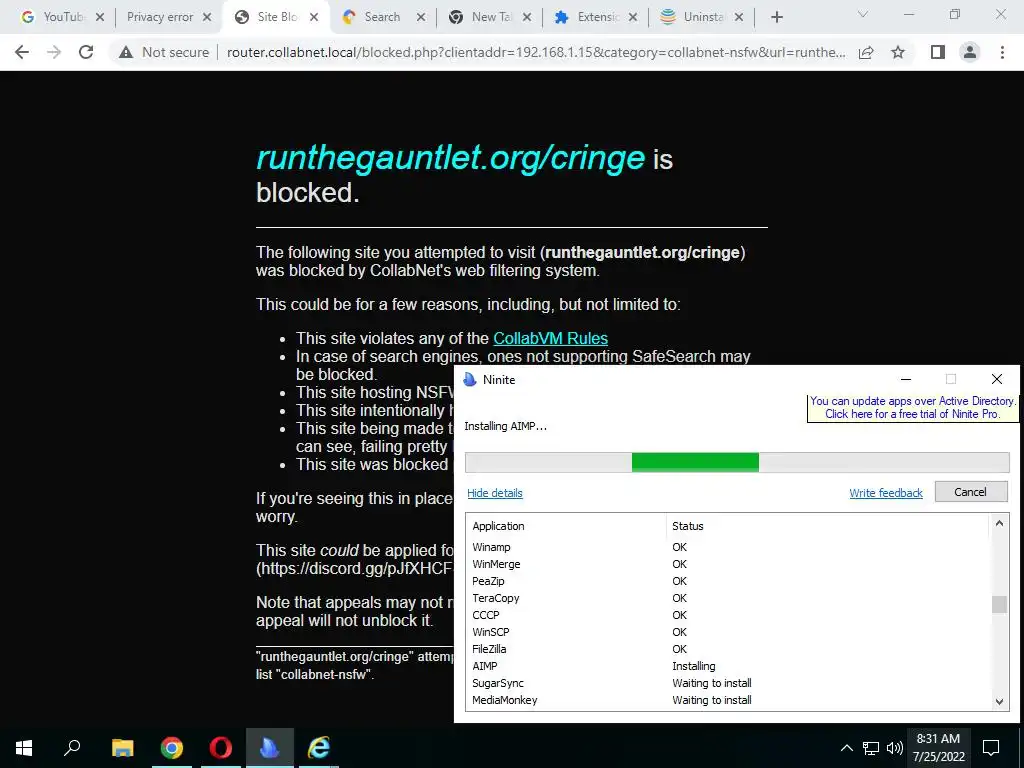Click the forward navigation arrow
Viewport: 1024px width, 768px height.
pos(54,52)
